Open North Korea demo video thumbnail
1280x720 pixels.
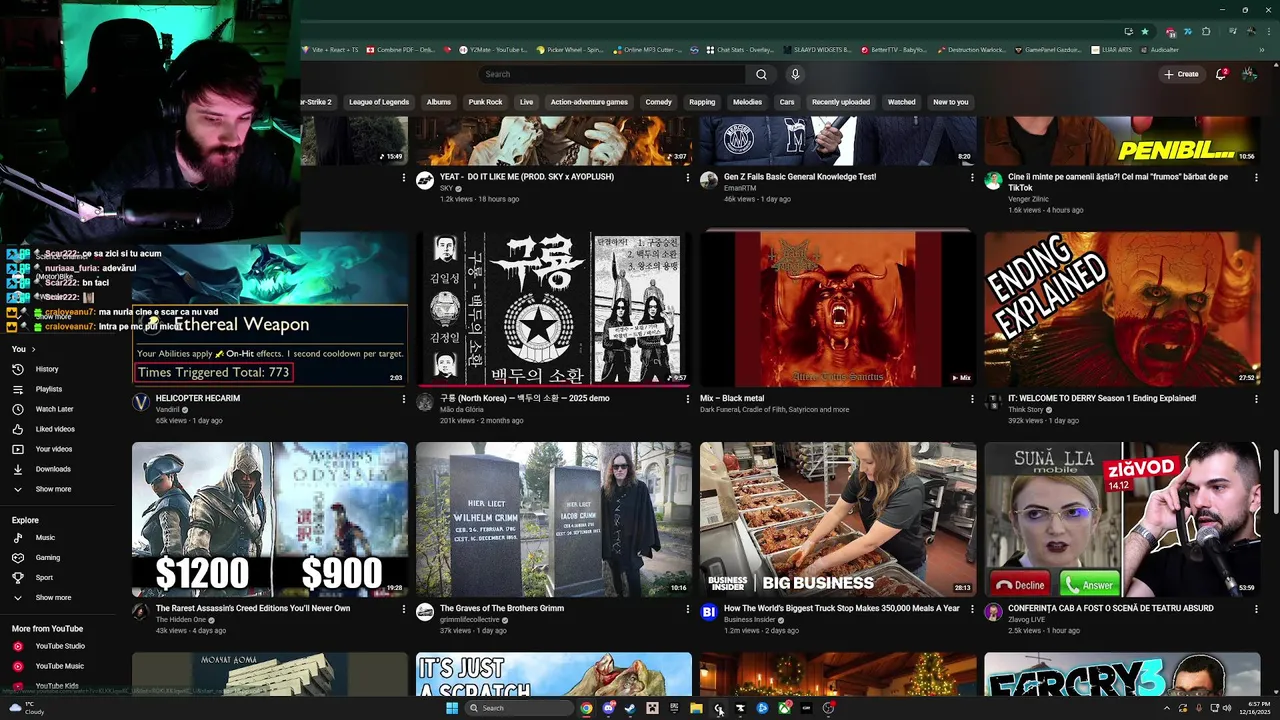(554, 309)
